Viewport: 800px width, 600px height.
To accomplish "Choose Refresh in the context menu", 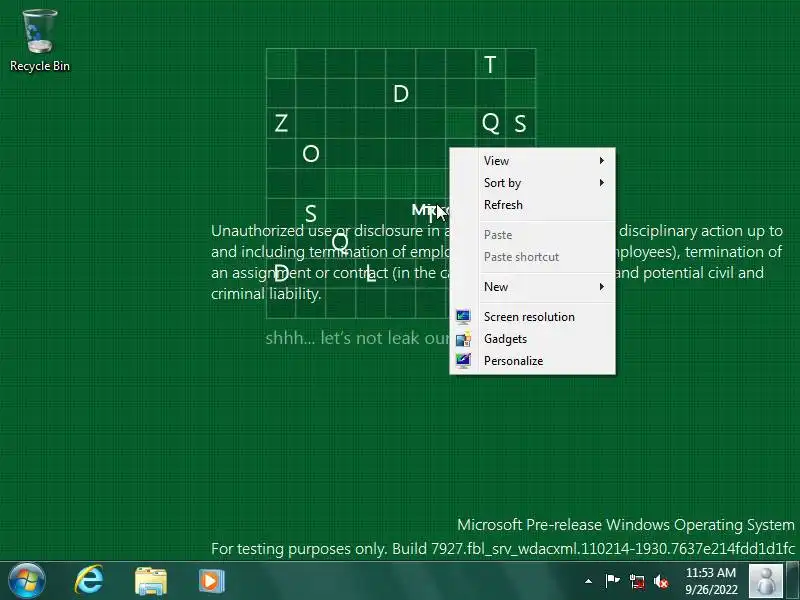I will click(533, 205).
